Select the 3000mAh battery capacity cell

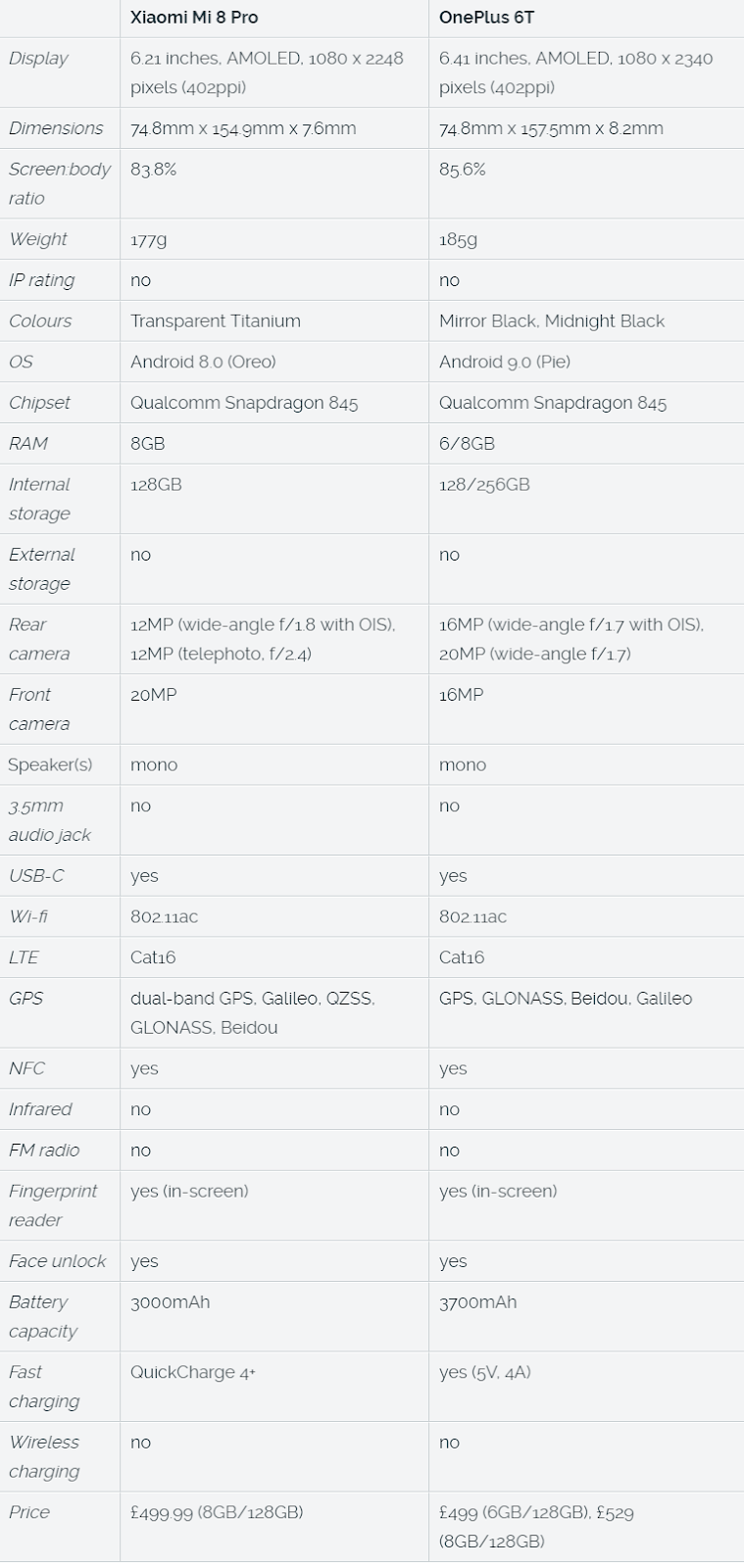pyautogui.click(x=170, y=1302)
